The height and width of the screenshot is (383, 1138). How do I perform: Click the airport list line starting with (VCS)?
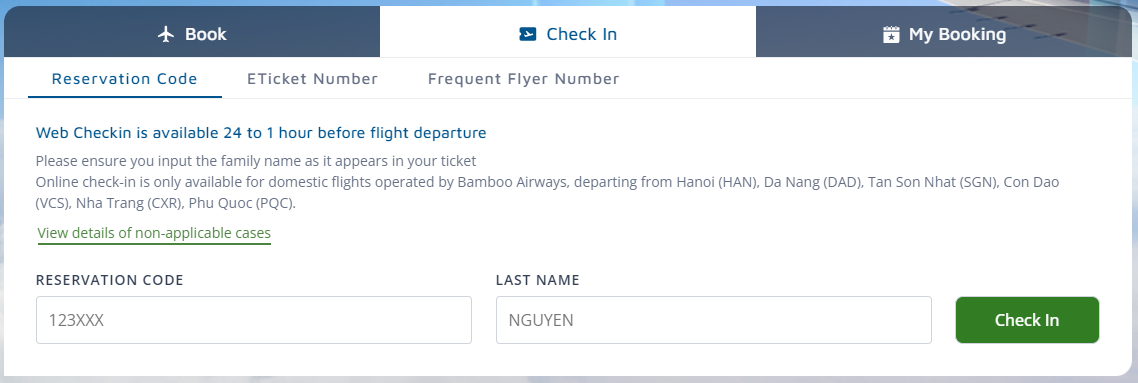[x=165, y=203]
